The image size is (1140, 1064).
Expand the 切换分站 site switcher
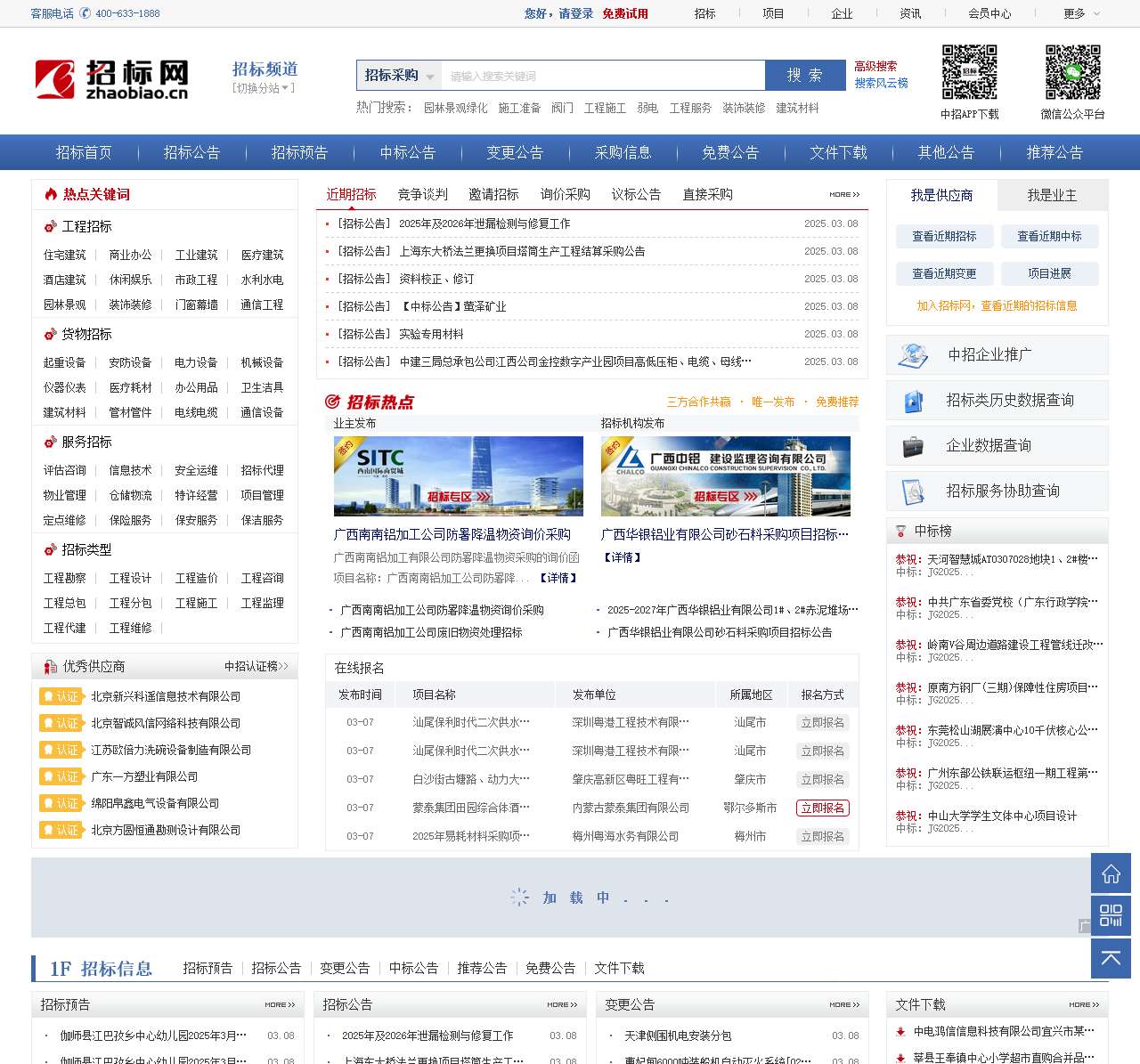264,88
